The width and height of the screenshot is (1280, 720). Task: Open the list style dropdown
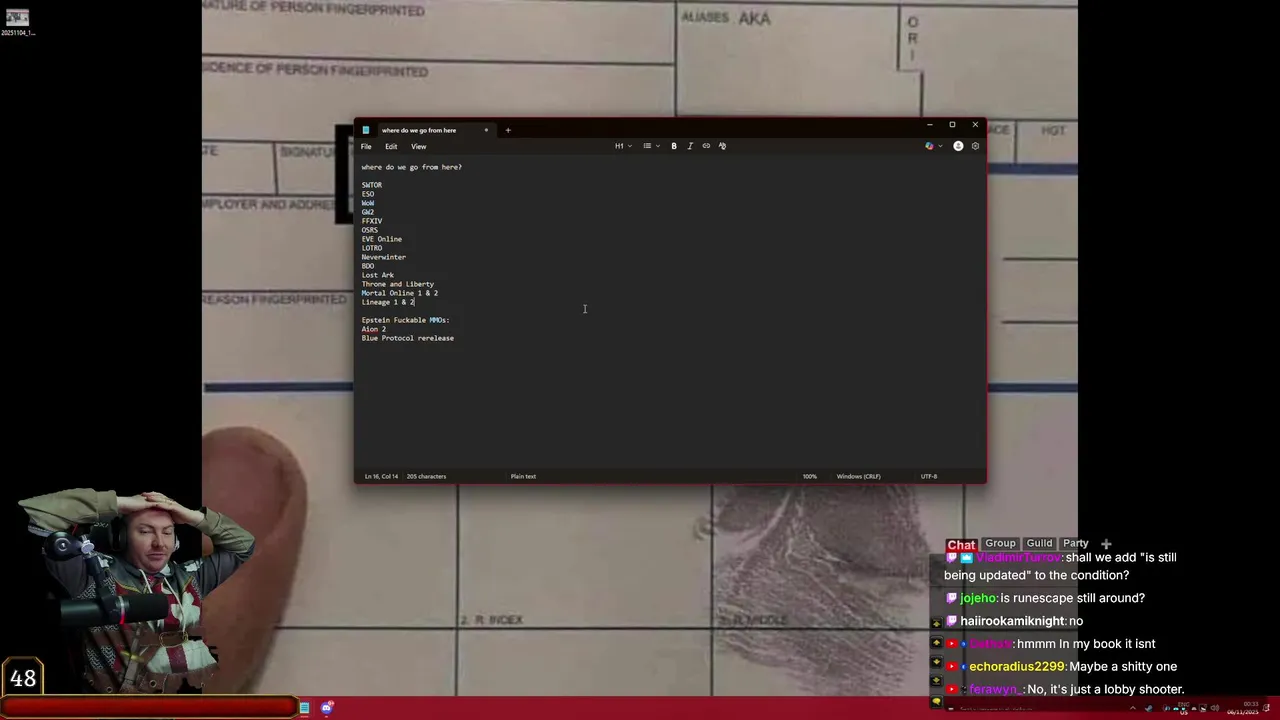point(651,146)
